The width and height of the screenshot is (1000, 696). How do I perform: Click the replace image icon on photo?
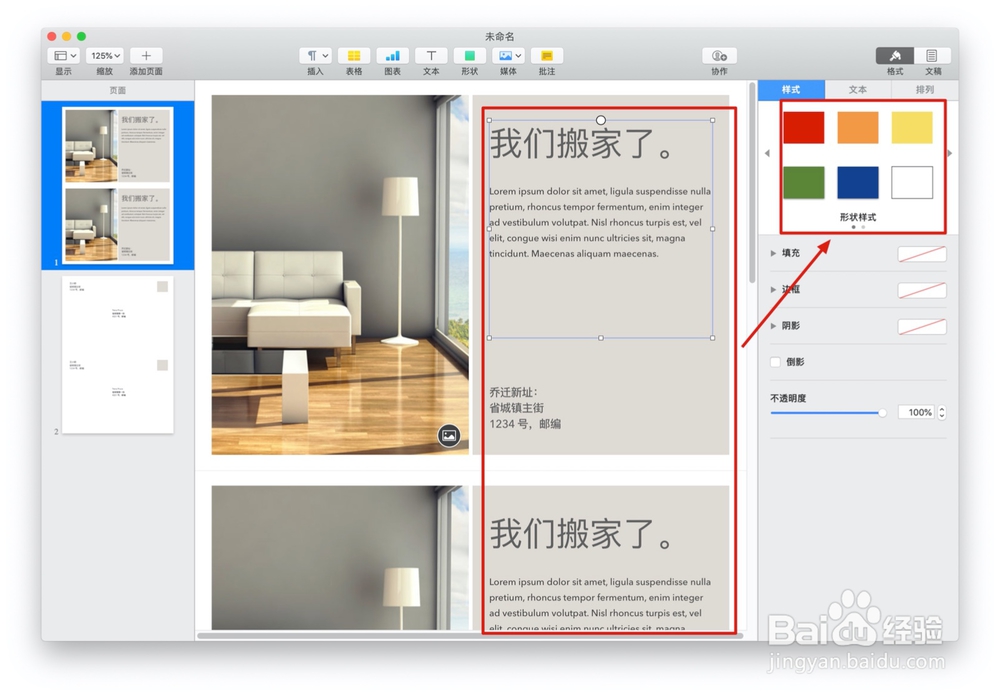449,436
